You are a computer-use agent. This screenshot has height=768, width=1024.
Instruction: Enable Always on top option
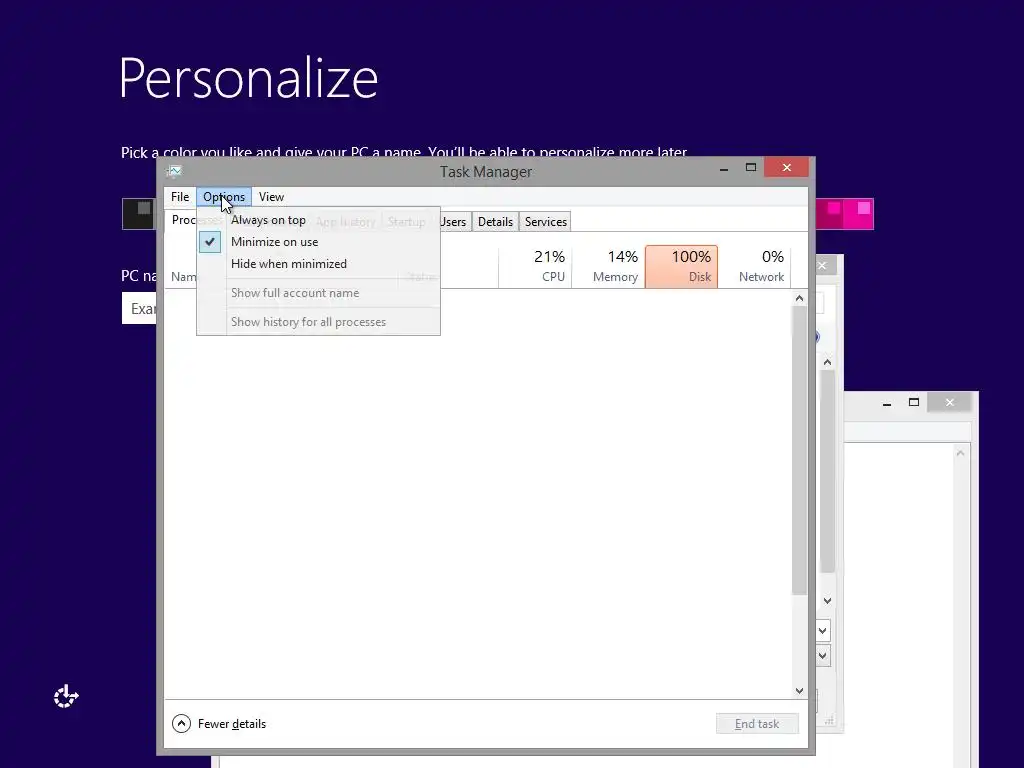click(319, 220)
